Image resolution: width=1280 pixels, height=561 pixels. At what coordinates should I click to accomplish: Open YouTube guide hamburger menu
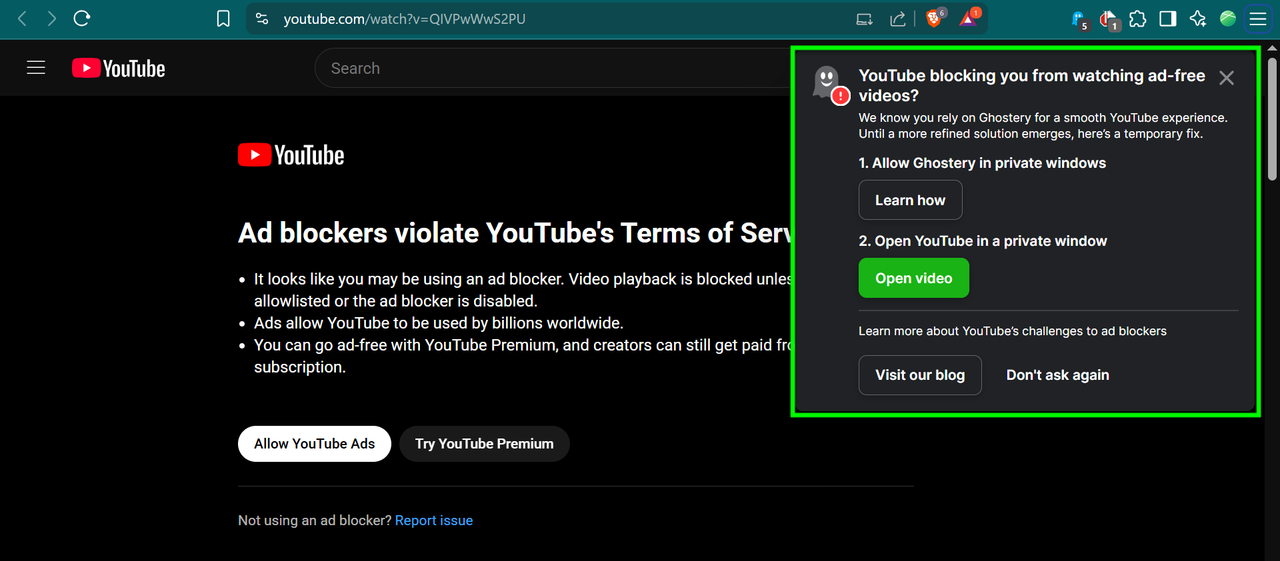[x=36, y=68]
